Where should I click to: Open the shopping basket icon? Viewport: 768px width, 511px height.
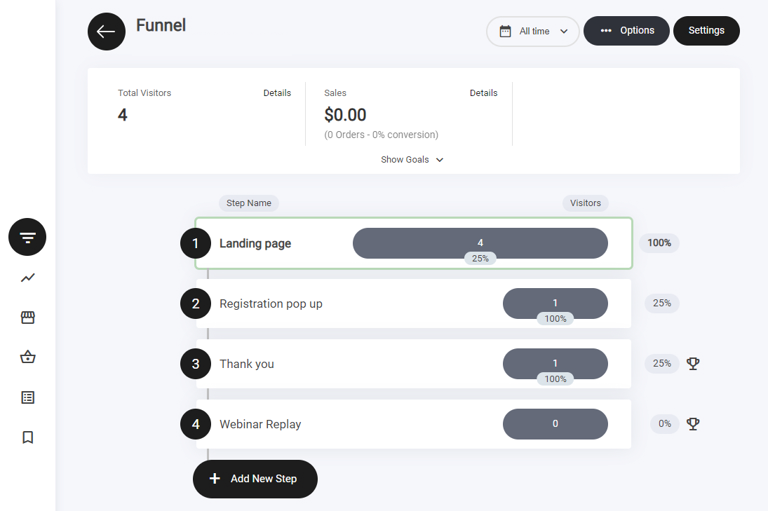pyautogui.click(x=28, y=357)
